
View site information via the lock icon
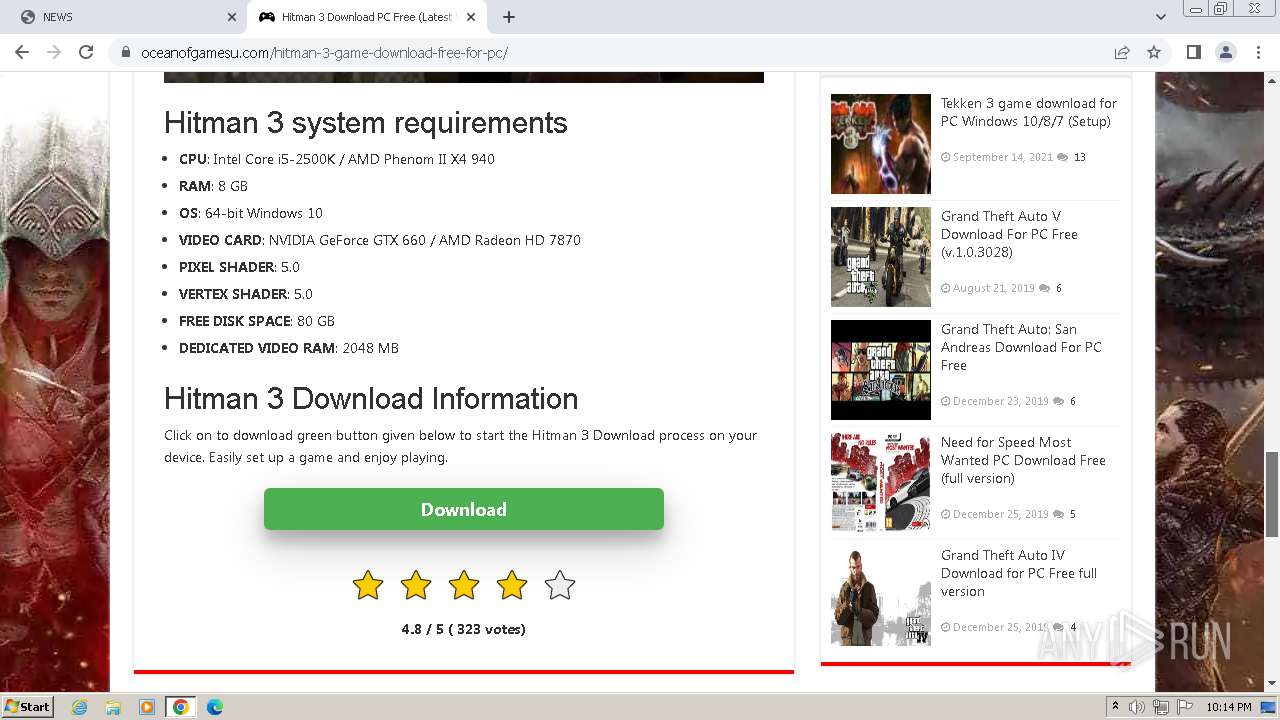coord(126,52)
